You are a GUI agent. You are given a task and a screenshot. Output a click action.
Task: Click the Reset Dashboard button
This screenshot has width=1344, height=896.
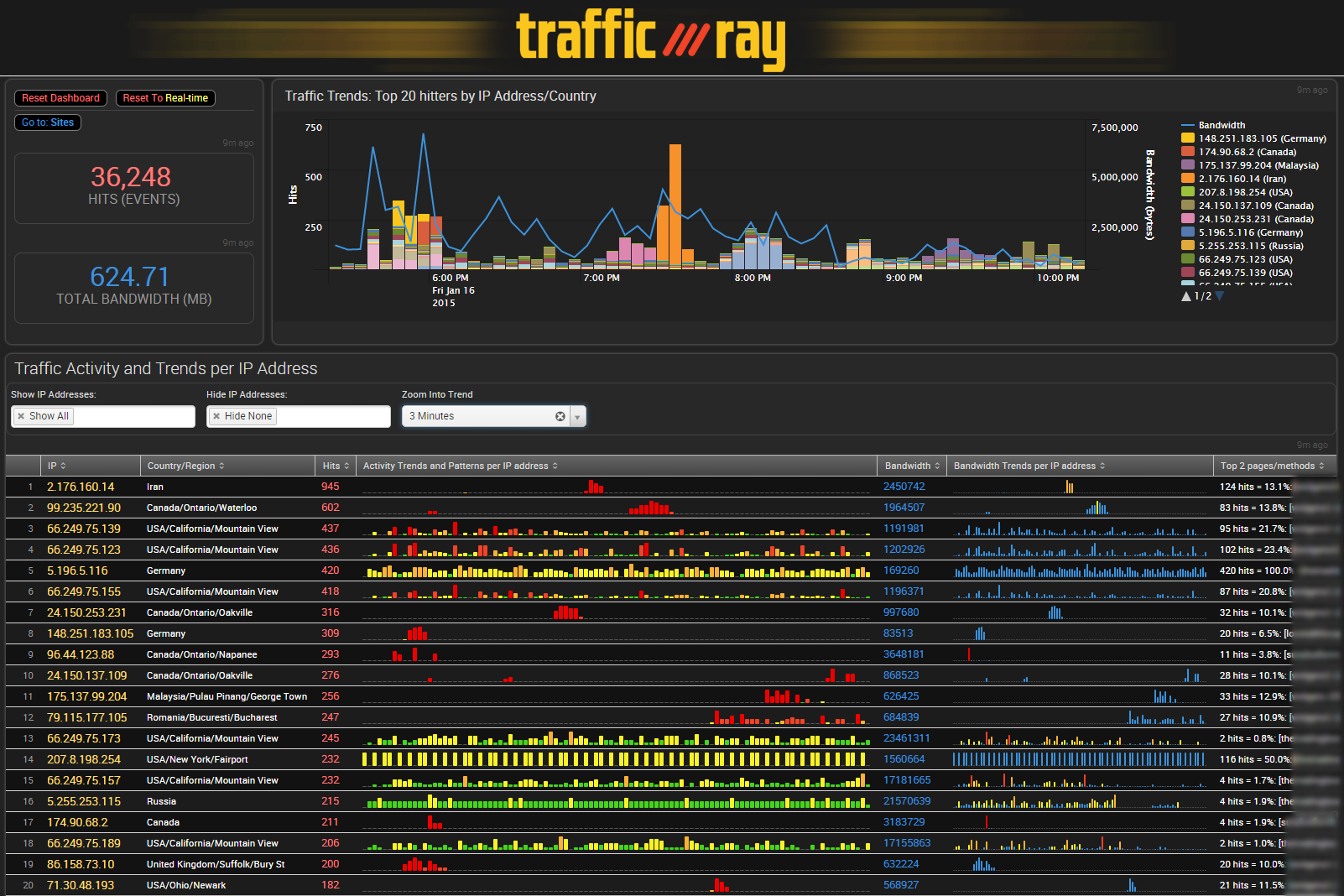tap(60, 98)
